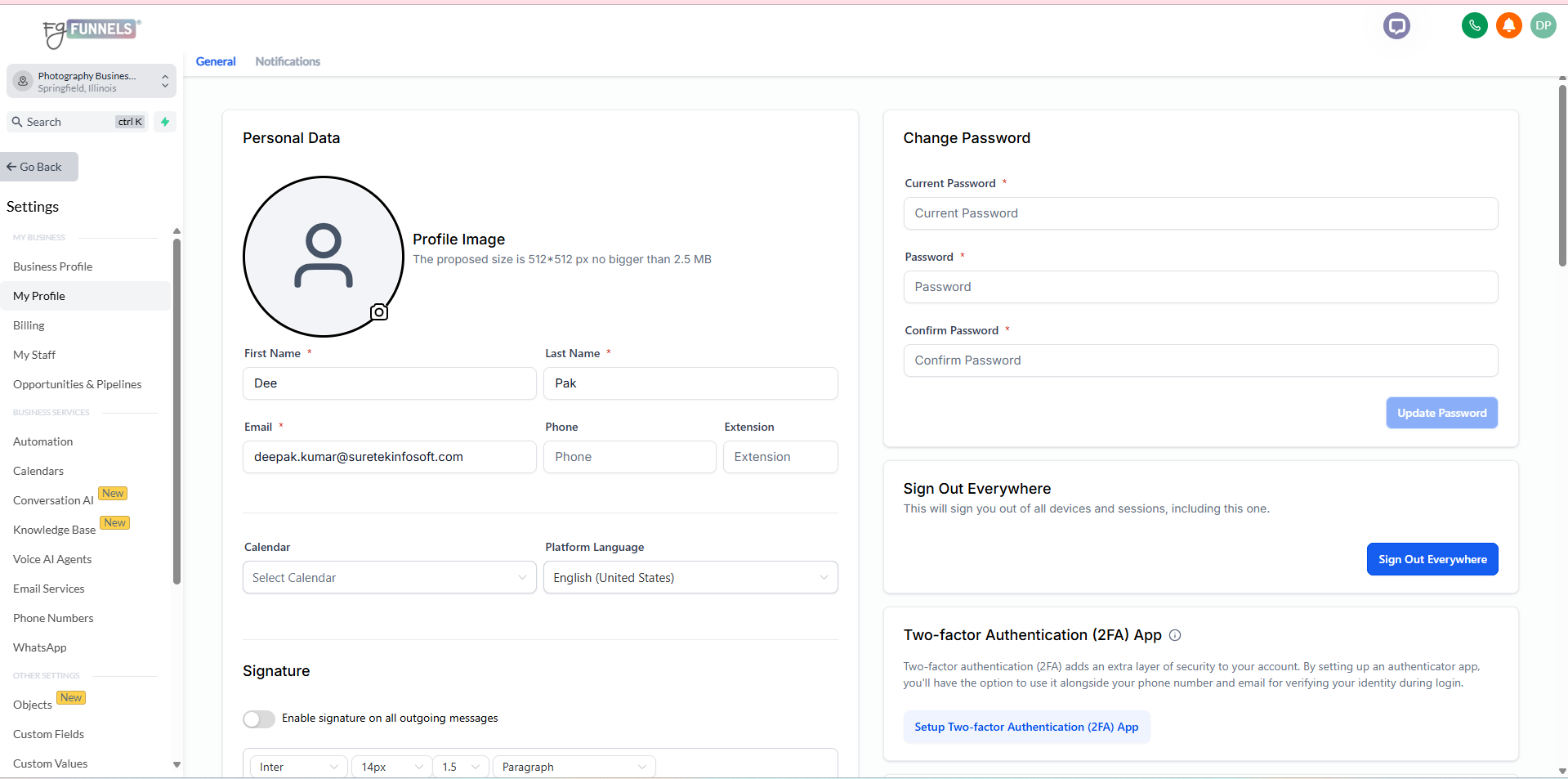1568x779 pixels.
Task: Click the green lightning quick-actions icon
Action: coord(165,122)
